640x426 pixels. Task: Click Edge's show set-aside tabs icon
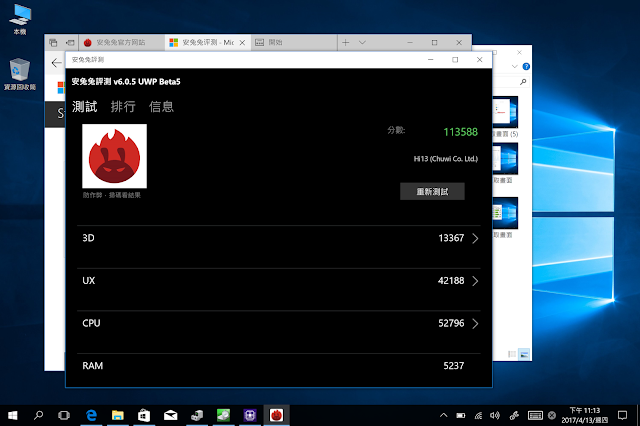[53, 42]
